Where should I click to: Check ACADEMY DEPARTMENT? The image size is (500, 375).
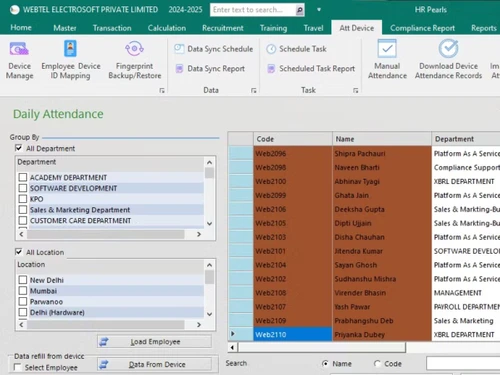[x=23, y=177]
